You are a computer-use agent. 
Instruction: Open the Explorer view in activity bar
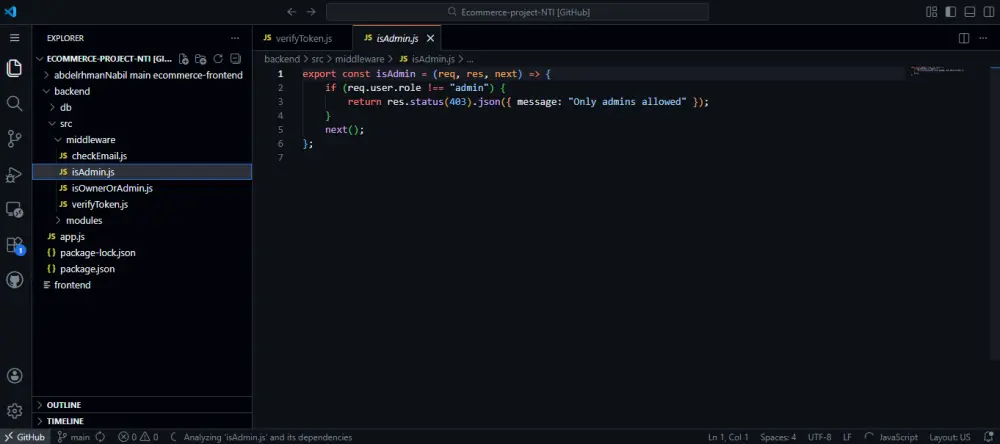coord(15,68)
